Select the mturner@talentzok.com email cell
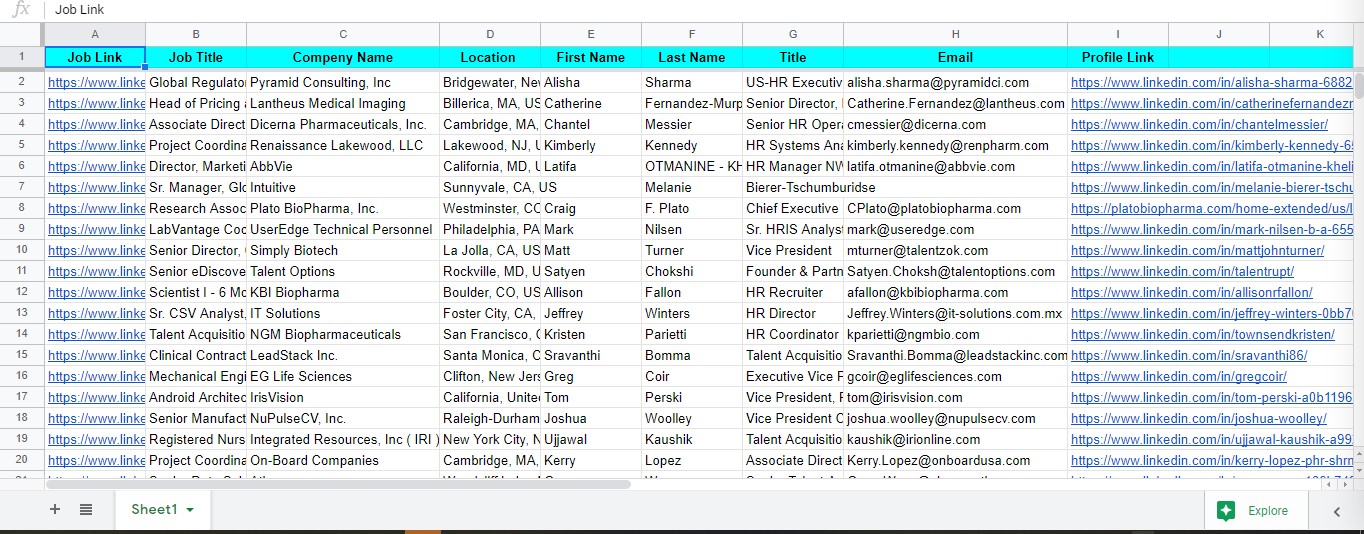 tap(955, 250)
